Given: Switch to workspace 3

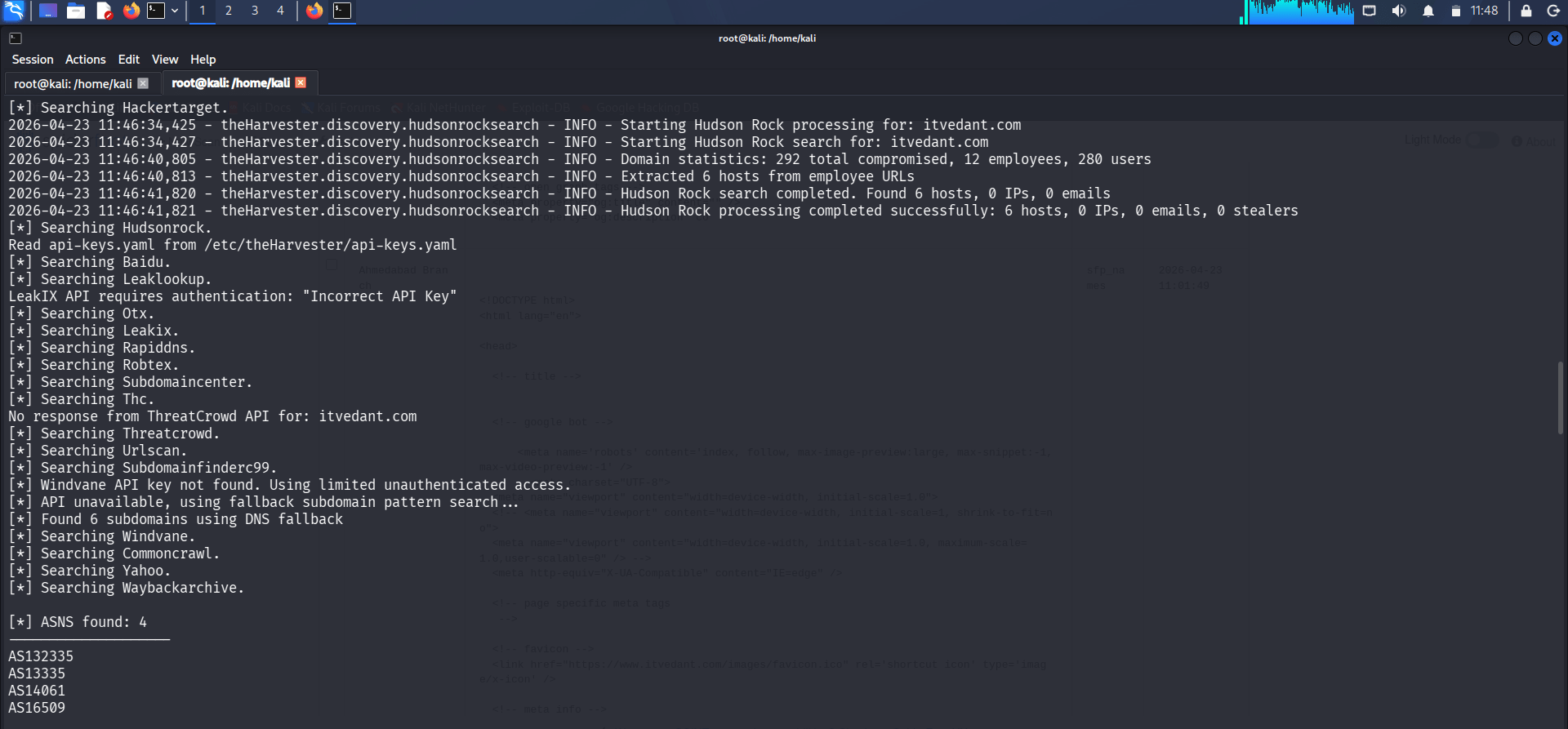Looking at the screenshot, I should pyautogui.click(x=255, y=11).
